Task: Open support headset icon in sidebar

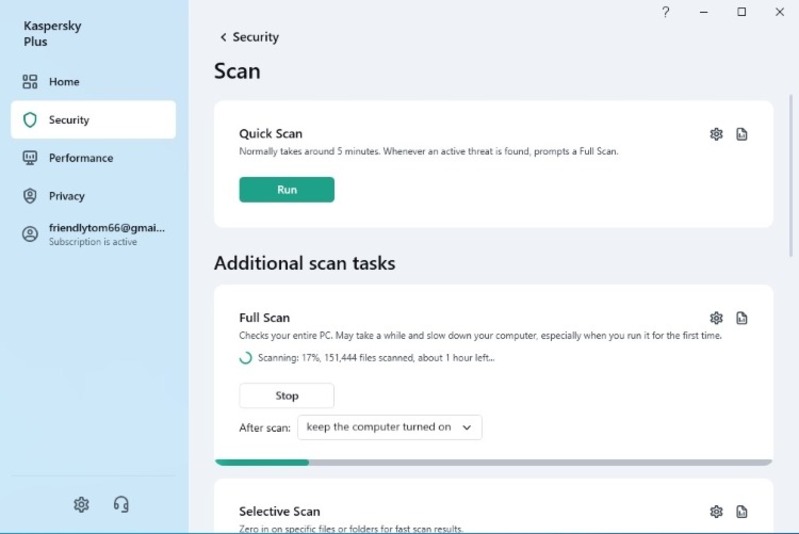Action: pos(121,504)
